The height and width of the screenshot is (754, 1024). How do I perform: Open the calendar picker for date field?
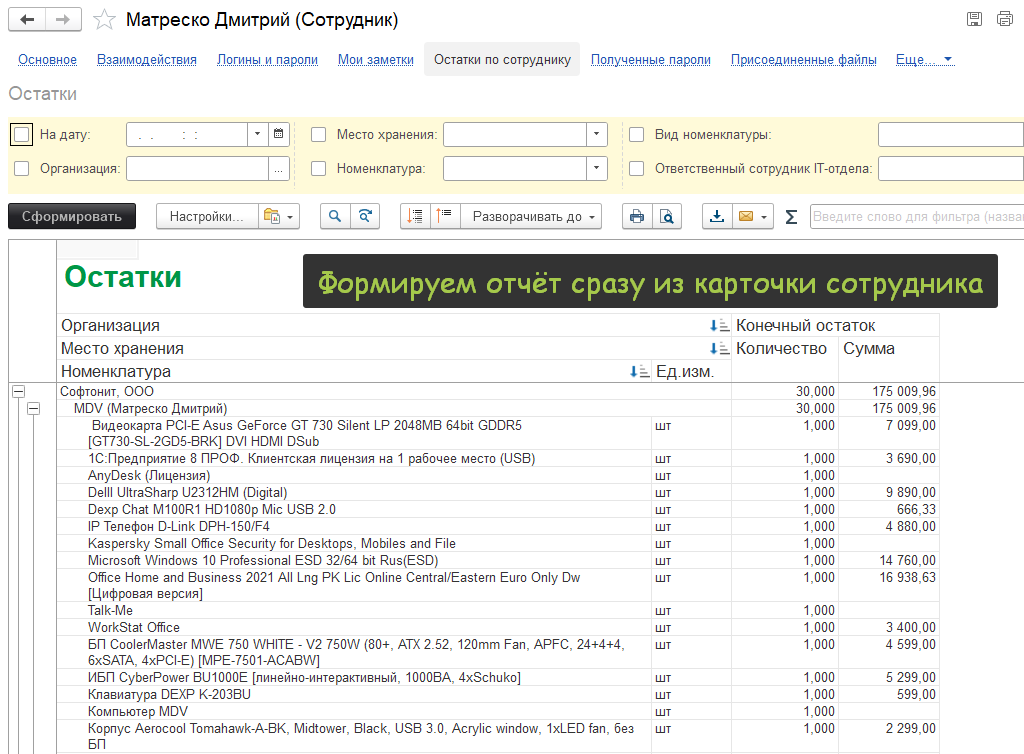pos(279,134)
